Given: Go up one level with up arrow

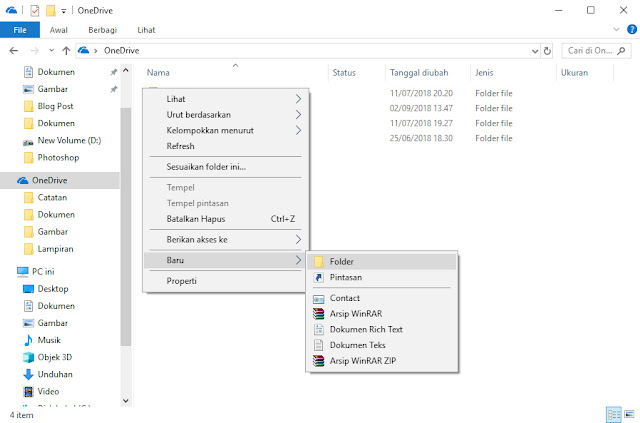Looking at the screenshot, I should coord(66,51).
